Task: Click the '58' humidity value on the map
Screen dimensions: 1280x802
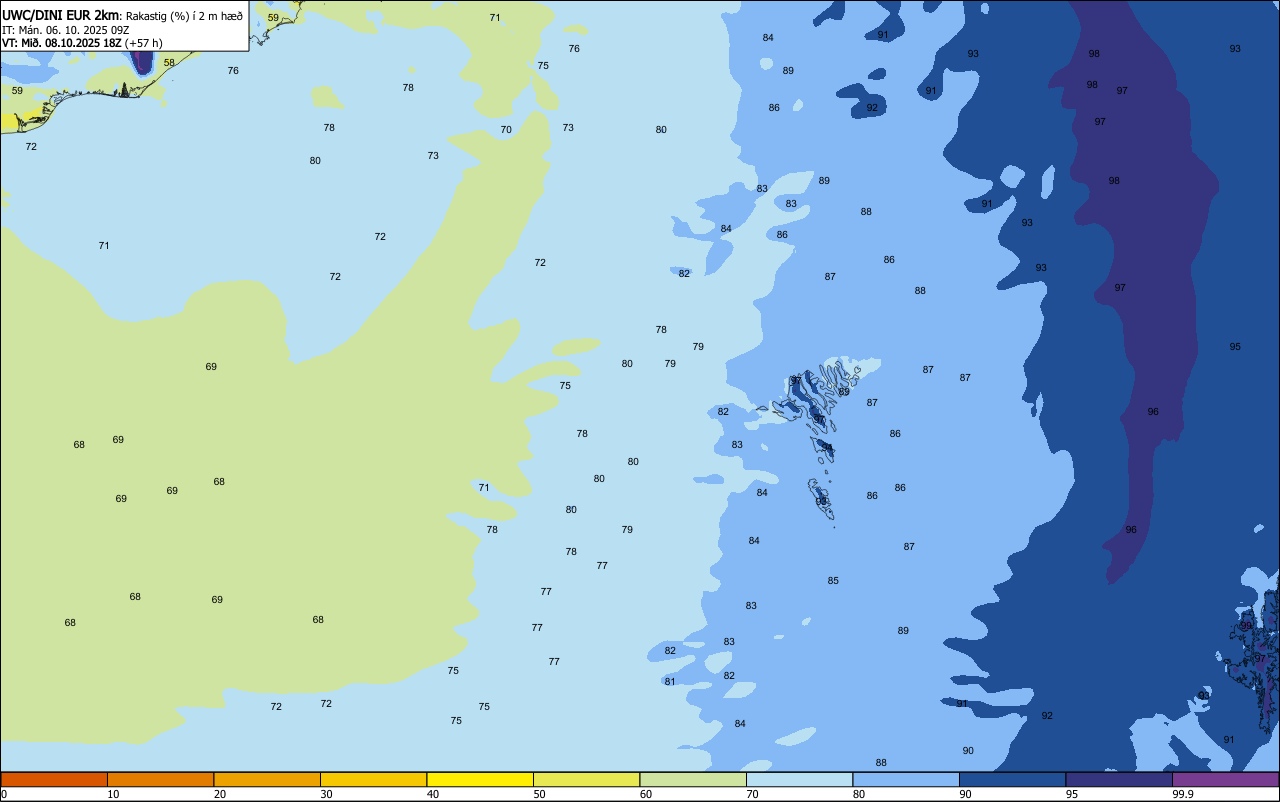Action: tap(169, 62)
